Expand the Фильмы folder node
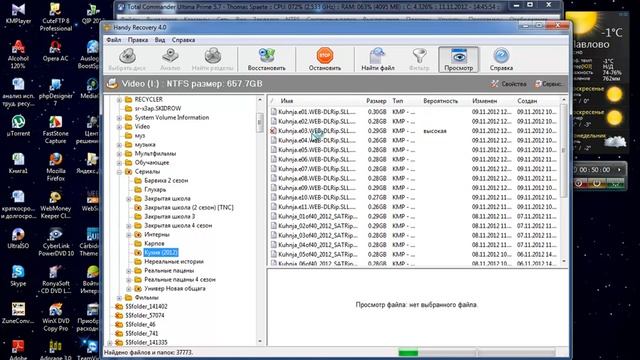The width and height of the screenshot is (640, 360). 119,298
